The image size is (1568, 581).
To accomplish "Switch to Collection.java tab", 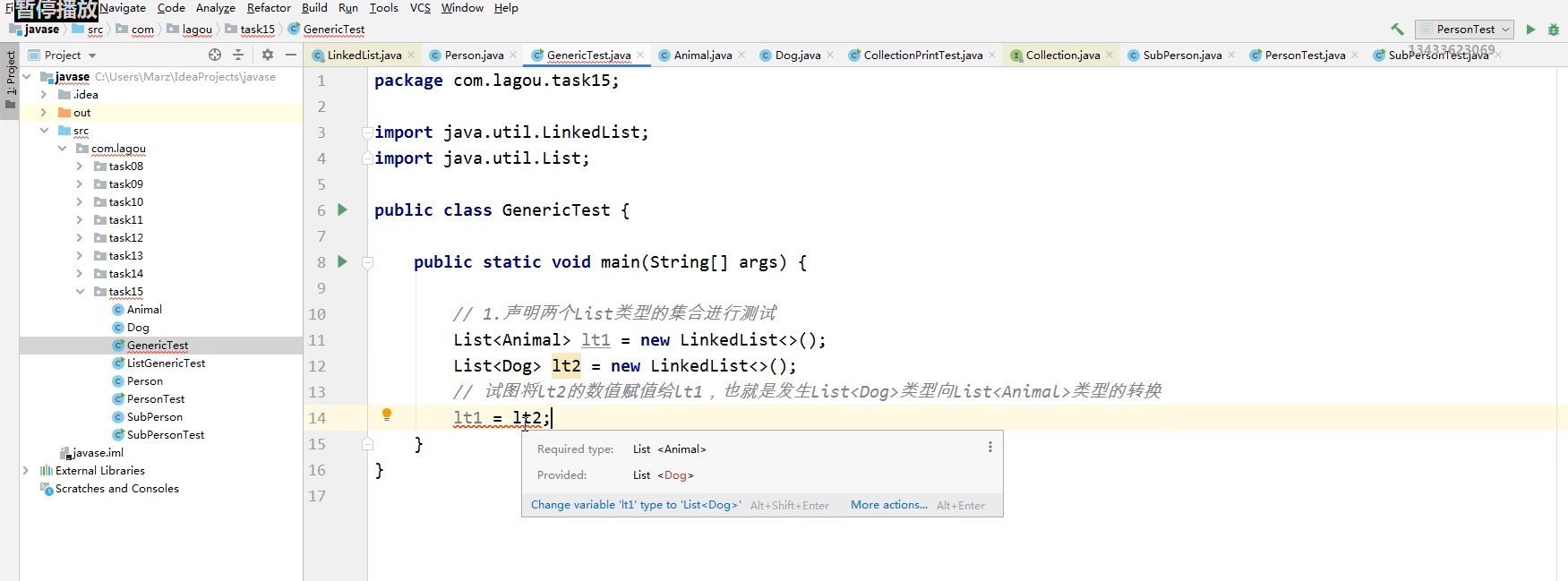I will pyautogui.click(x=1062, y=56).
